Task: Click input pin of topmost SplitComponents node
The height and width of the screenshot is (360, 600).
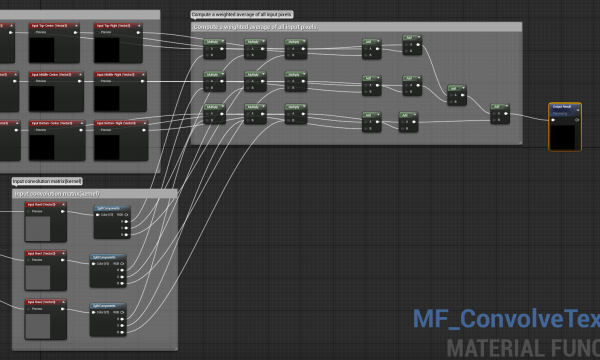Action: (x=98, y=215)
